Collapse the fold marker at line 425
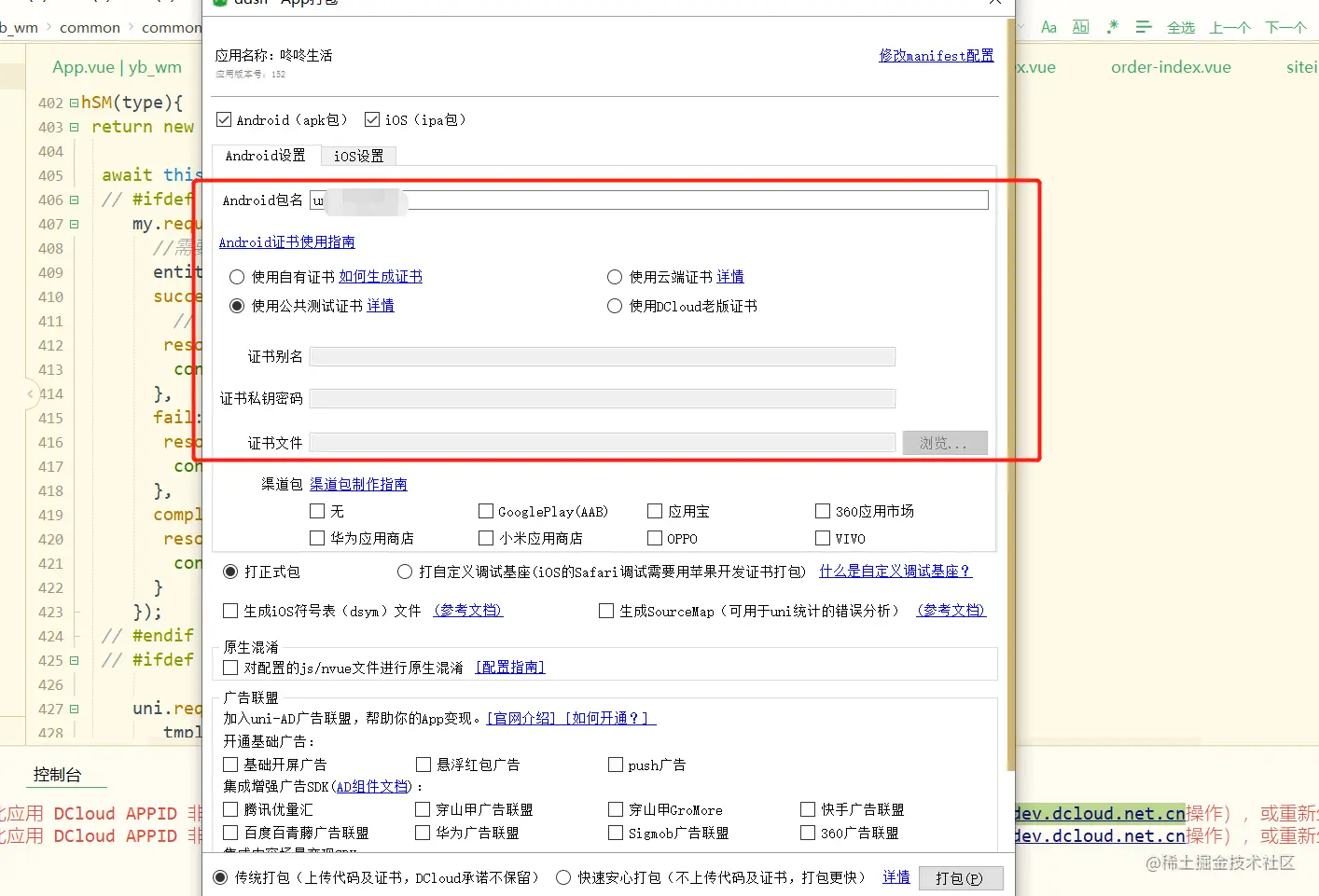Image resolution: width=1319 pixels, height=896 pixels. (x=74, y=660)
